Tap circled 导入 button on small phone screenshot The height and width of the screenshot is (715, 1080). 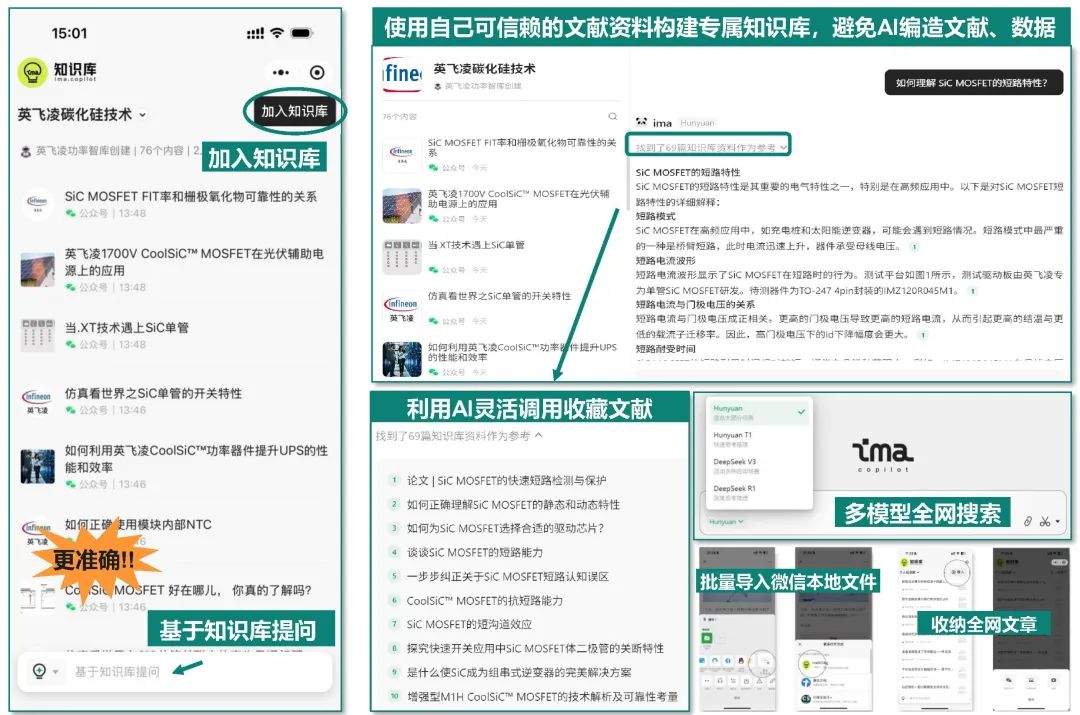tap(957, 572)
